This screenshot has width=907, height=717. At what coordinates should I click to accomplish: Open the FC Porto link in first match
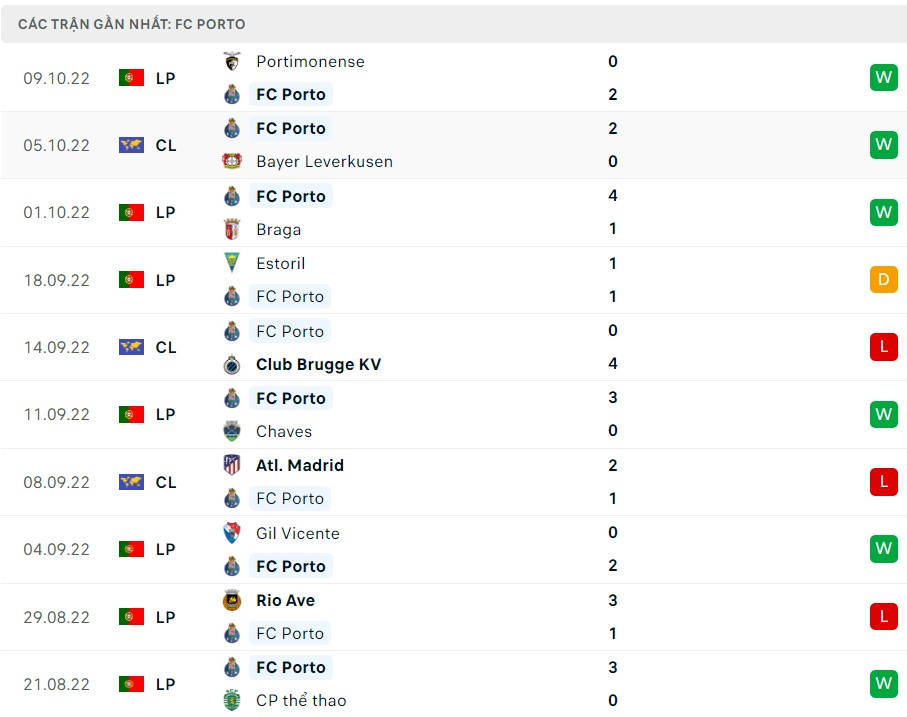click(290, 94)
